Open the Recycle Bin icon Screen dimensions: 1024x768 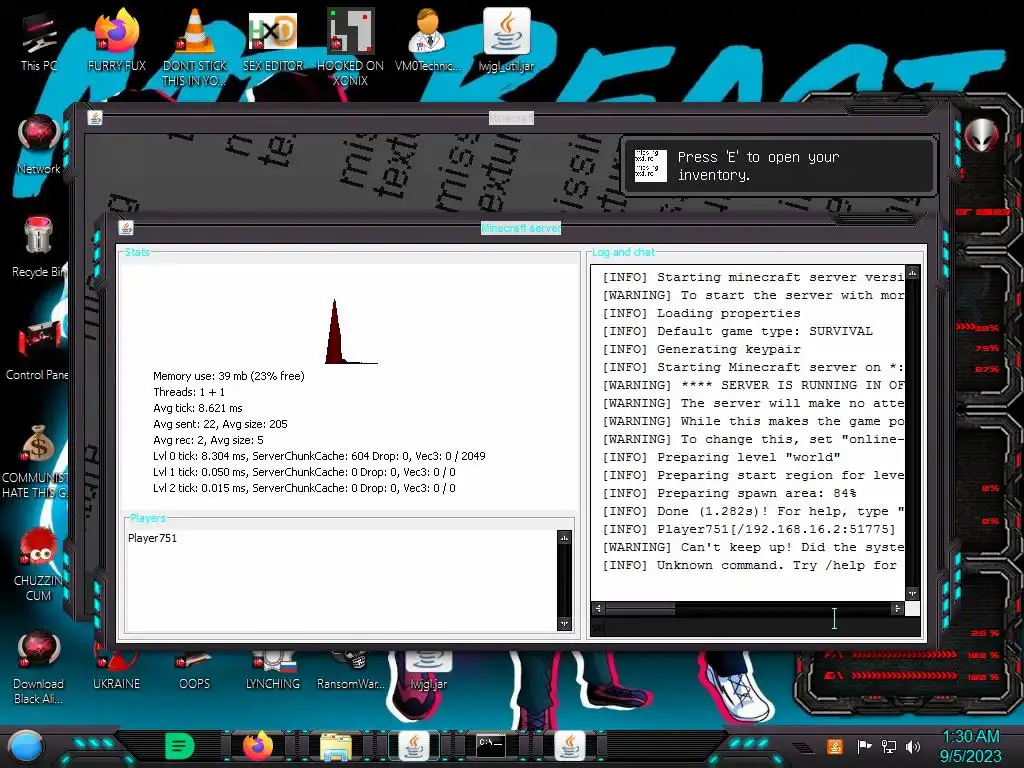point(39,247)
